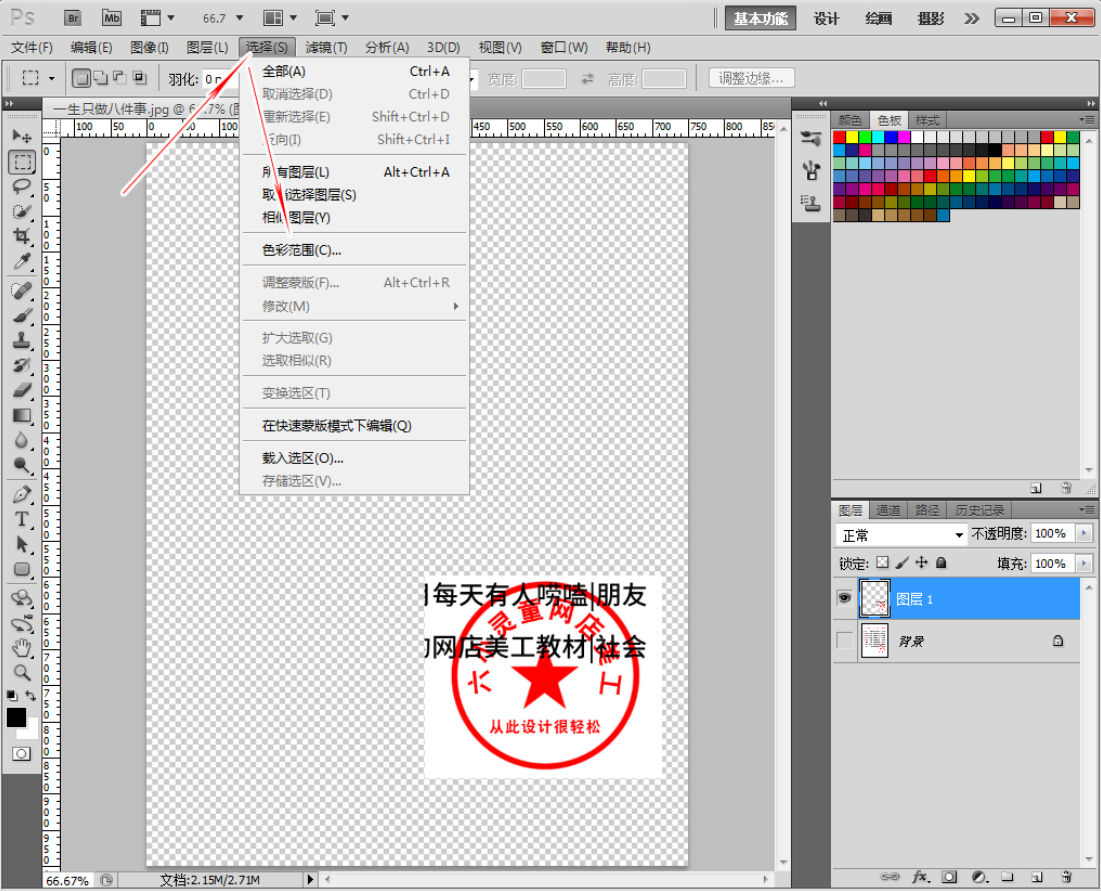This screenshot has width=1101, height=891.
Task: Choose the New Selection mode button
Action: point(81,78)
